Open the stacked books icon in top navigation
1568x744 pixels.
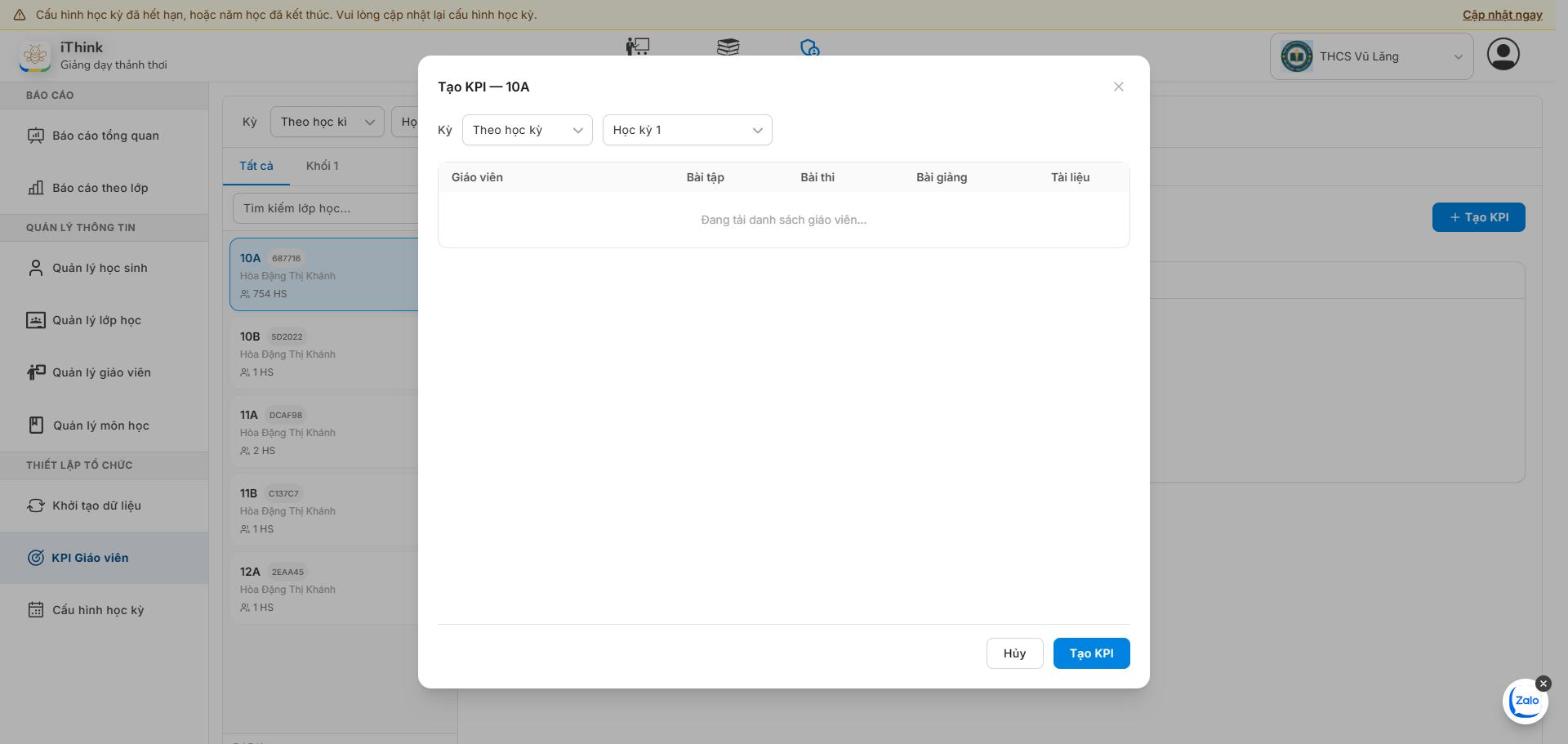click(728, 47)
